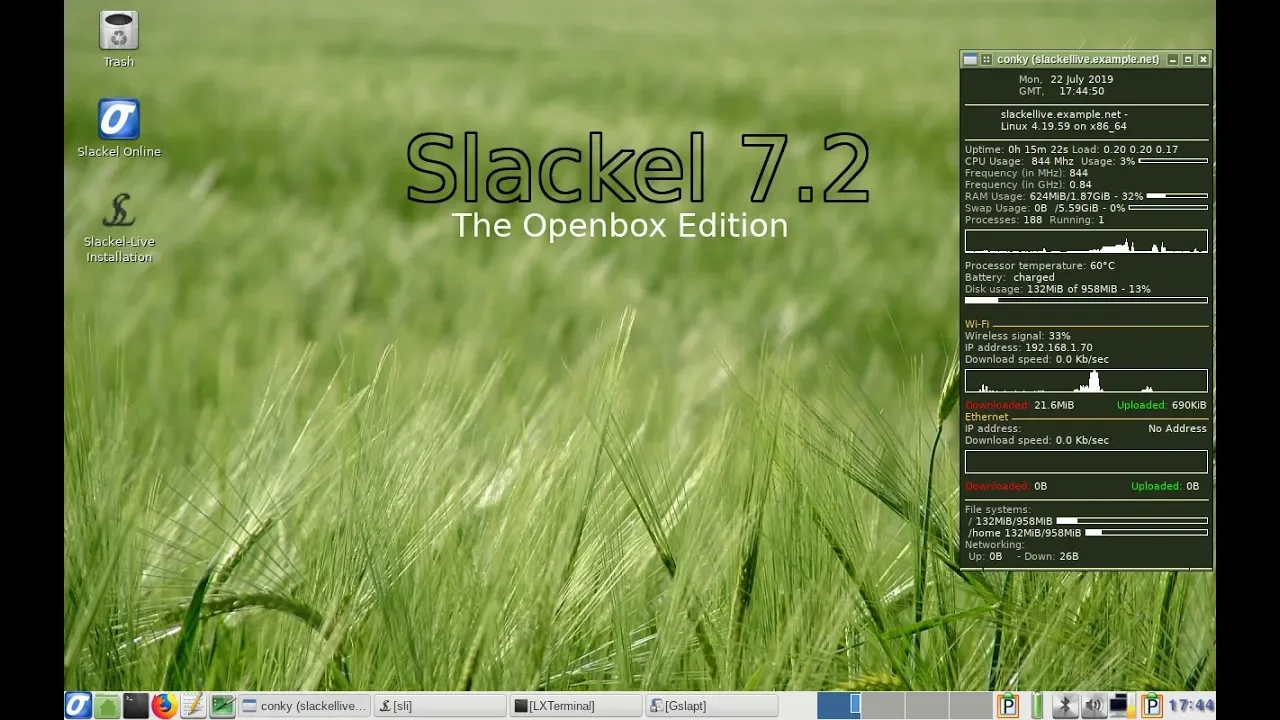Open the main menu at the taskbar's left end

coord(79,705)
